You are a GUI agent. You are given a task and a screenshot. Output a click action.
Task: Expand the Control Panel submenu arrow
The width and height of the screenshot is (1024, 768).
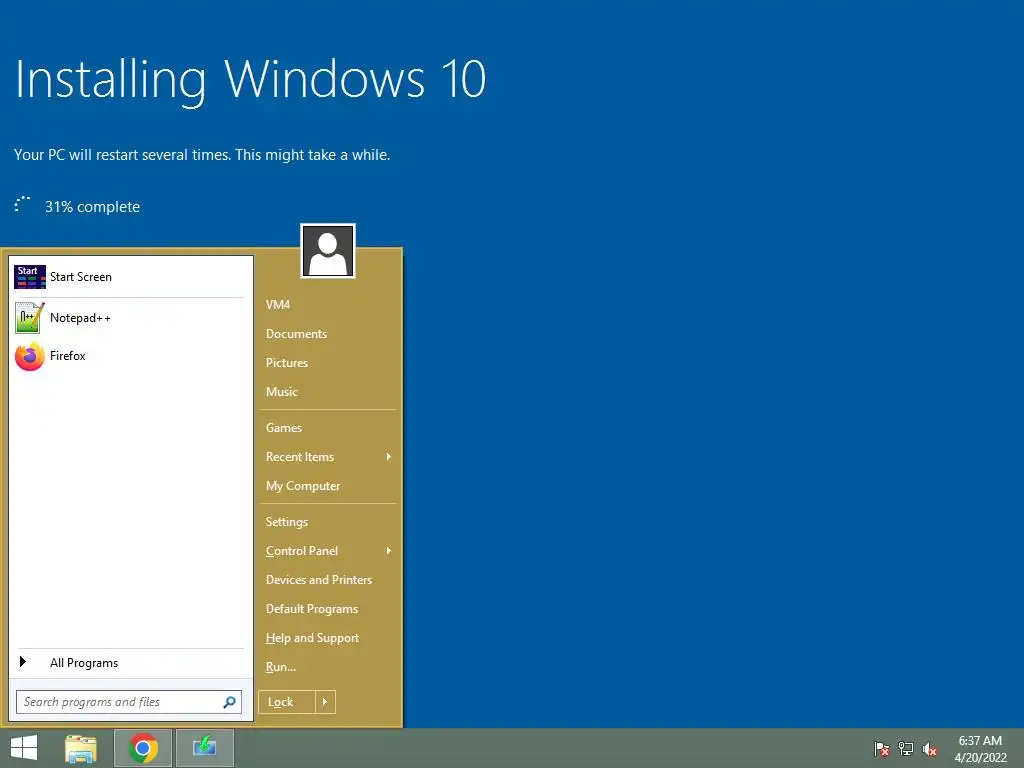click(389, 551)
